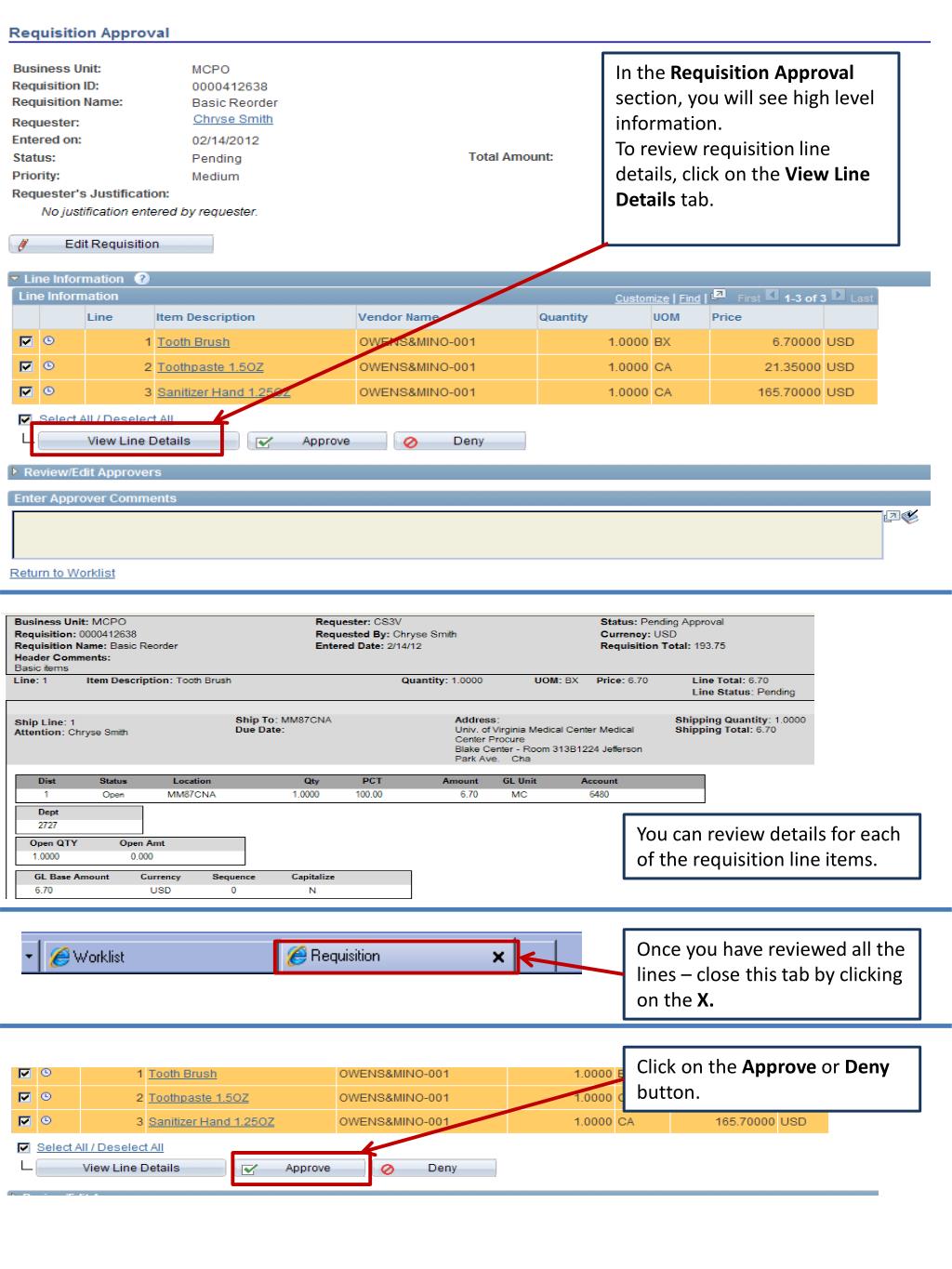Click 'Requisition Total: 193.75' in line details
Viewport: 952px width, 1269px height.
click(663, 645)
